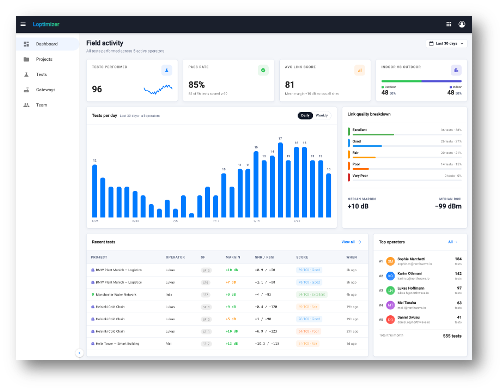Click the orange avatar of top operator #1
Viewport: 503px width, 391px height.
[x=390, y=261]
